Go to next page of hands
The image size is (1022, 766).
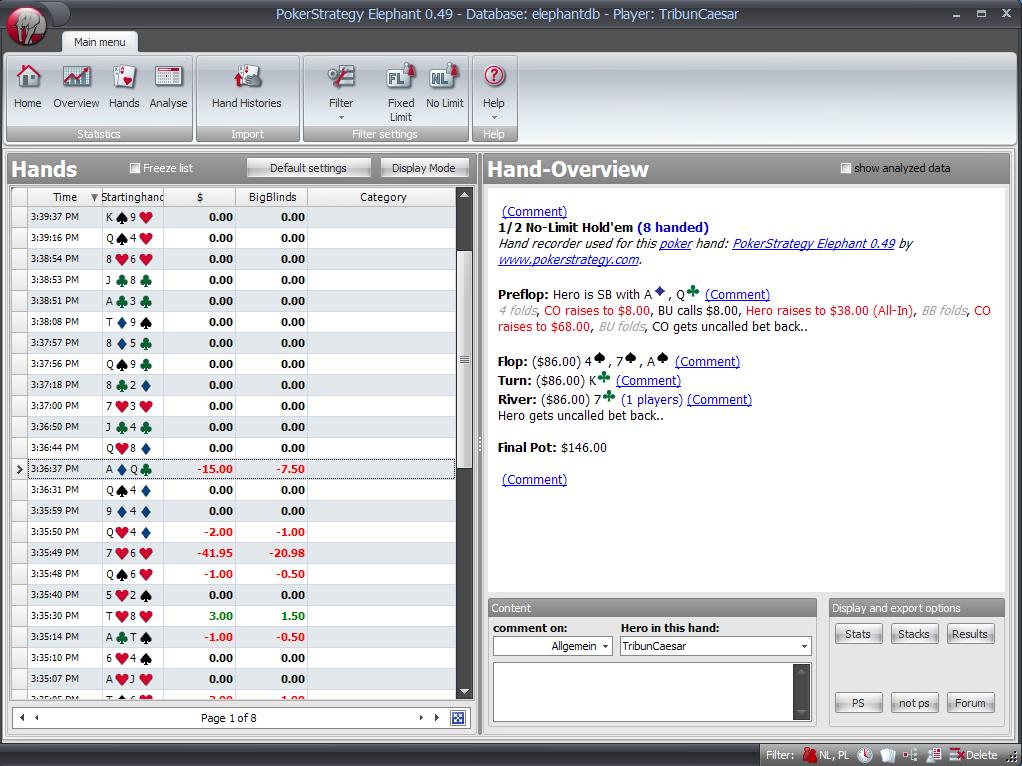(421, 718)
